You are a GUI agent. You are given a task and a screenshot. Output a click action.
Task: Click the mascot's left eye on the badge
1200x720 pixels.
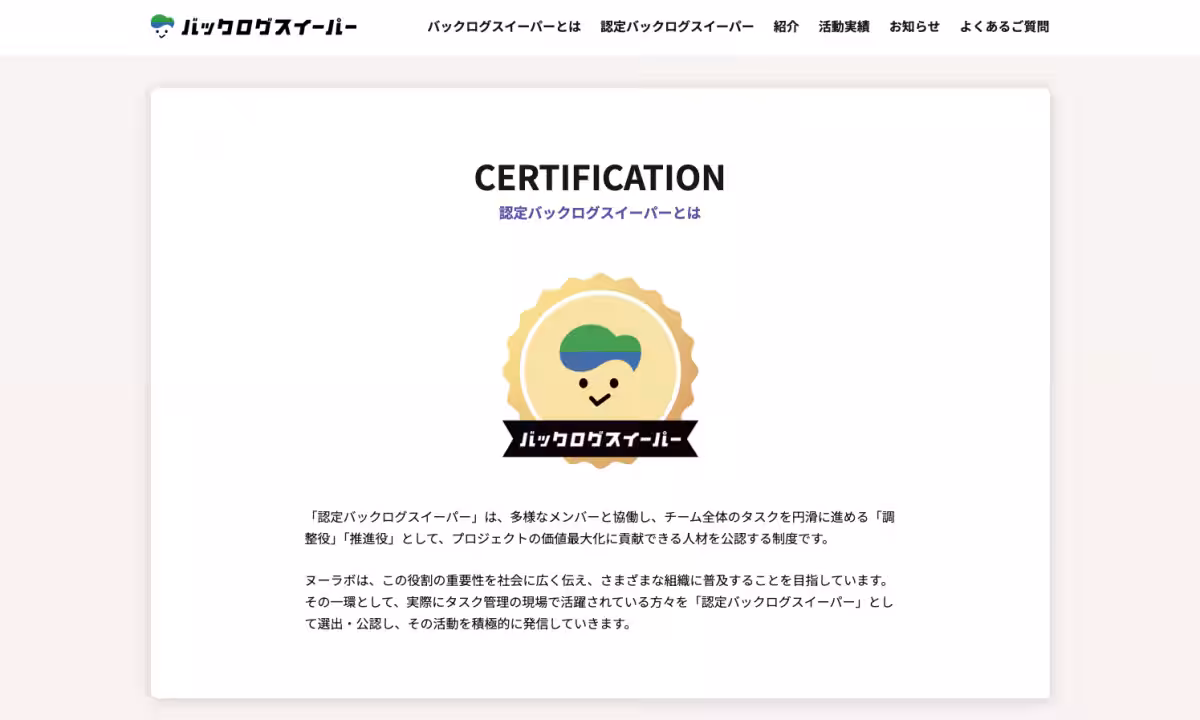(x=581, y=383)
